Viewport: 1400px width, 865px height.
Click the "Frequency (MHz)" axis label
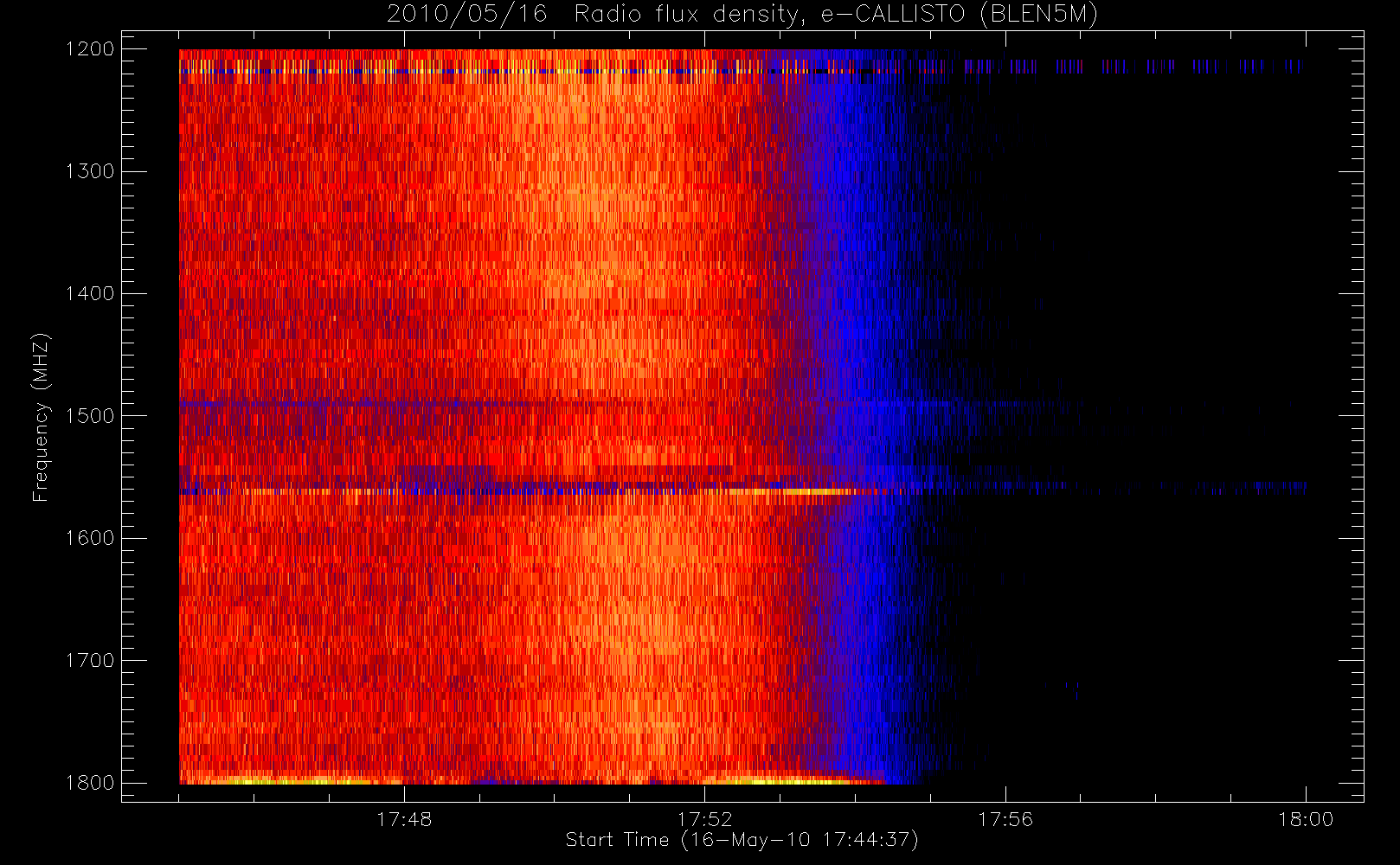click(x=40, y=418)
